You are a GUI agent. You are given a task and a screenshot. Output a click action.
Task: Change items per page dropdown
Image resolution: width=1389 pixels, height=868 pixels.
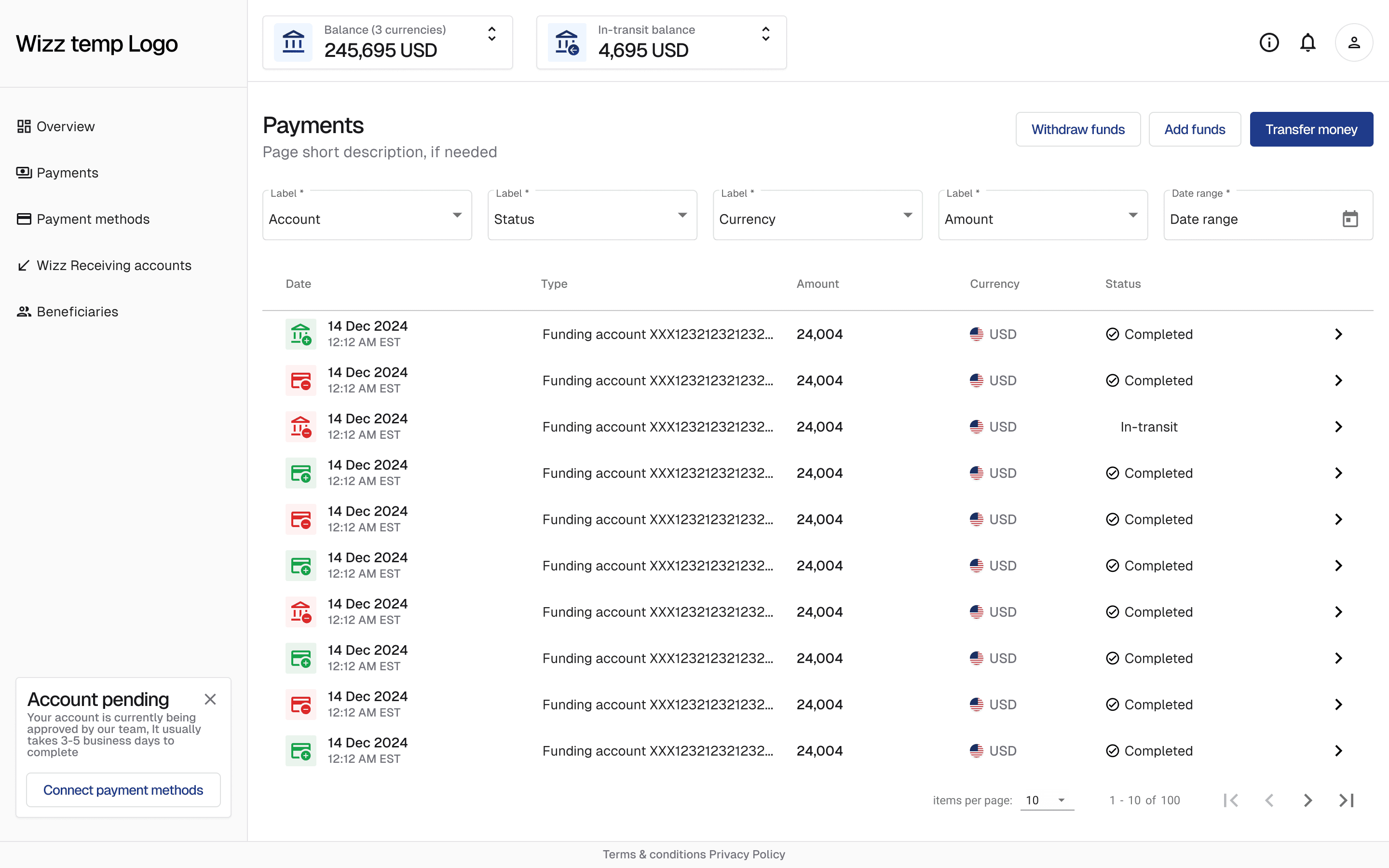click(x=1047, y=800)
